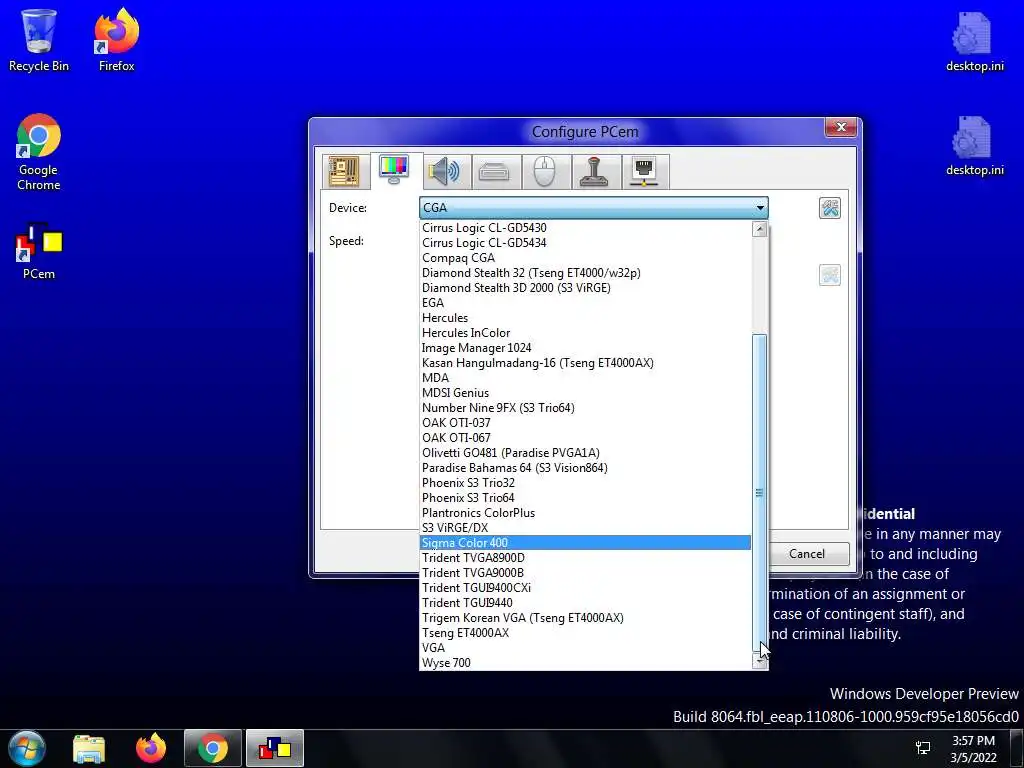Open the Recycle Bin desktop icon
The image size is (1024, 768).
point(39,40)
